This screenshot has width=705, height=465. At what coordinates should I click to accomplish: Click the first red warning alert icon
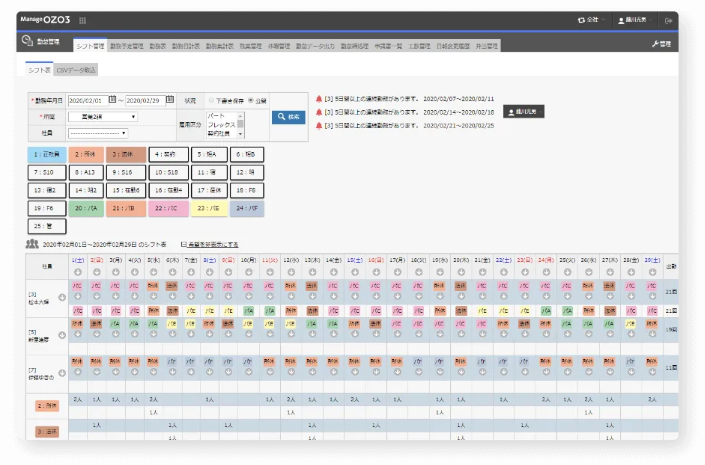318,99
